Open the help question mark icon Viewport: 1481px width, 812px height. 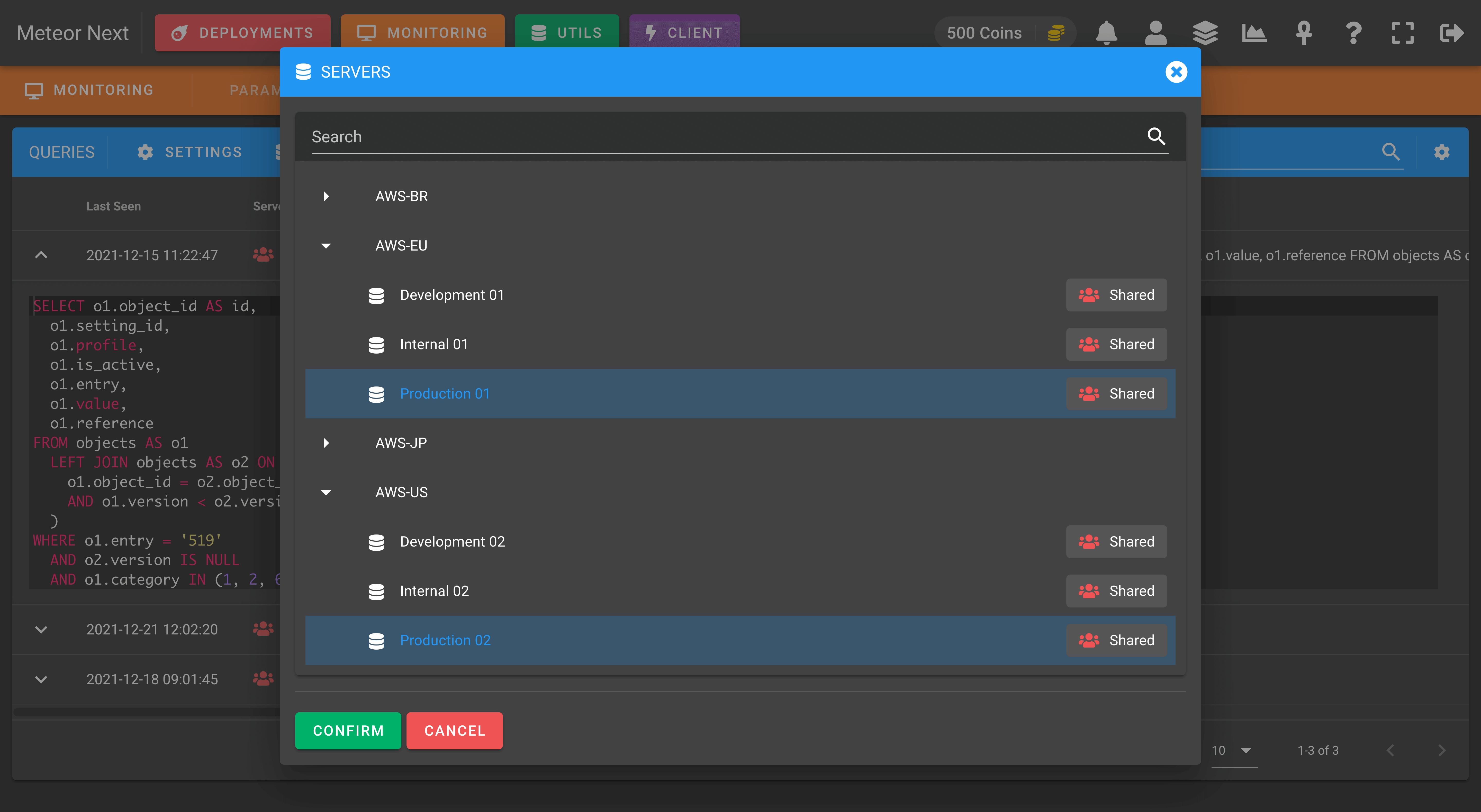(x=1353, y=33)
